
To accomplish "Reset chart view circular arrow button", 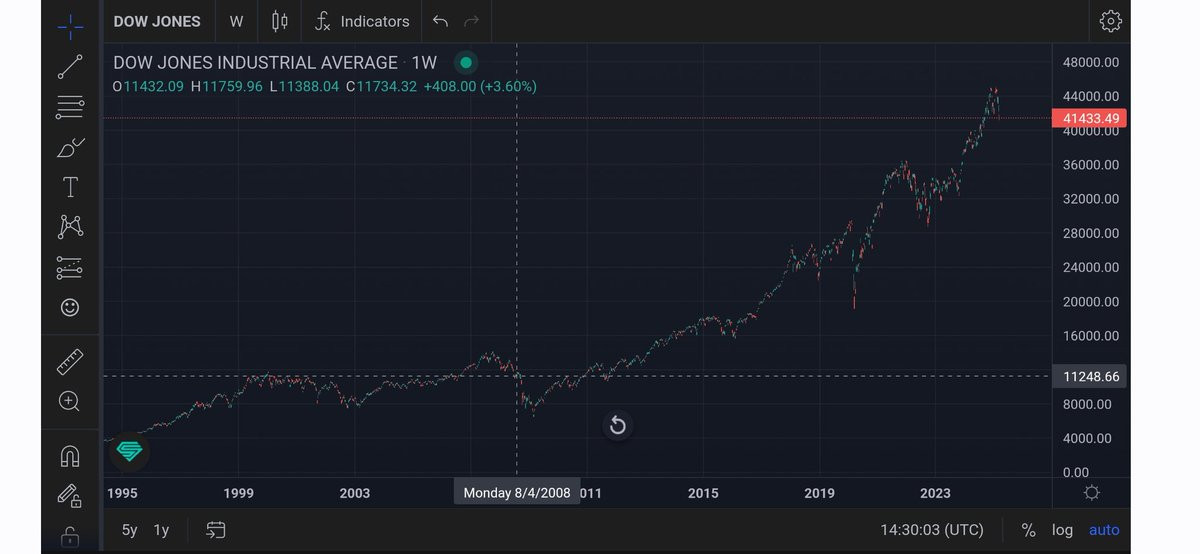I will click(x=618, y=426).
